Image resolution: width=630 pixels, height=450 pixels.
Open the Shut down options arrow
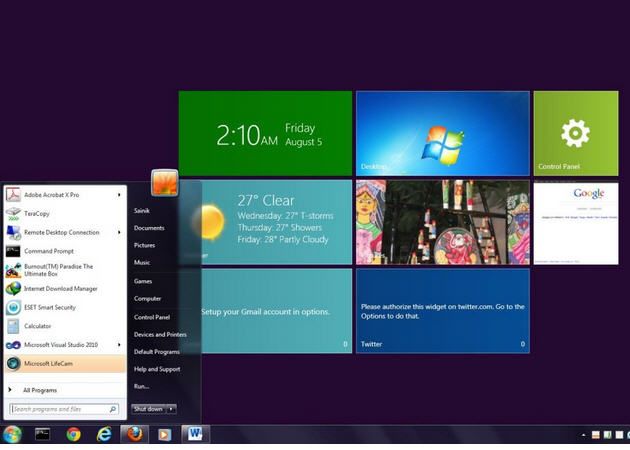(x=172, y=409)
